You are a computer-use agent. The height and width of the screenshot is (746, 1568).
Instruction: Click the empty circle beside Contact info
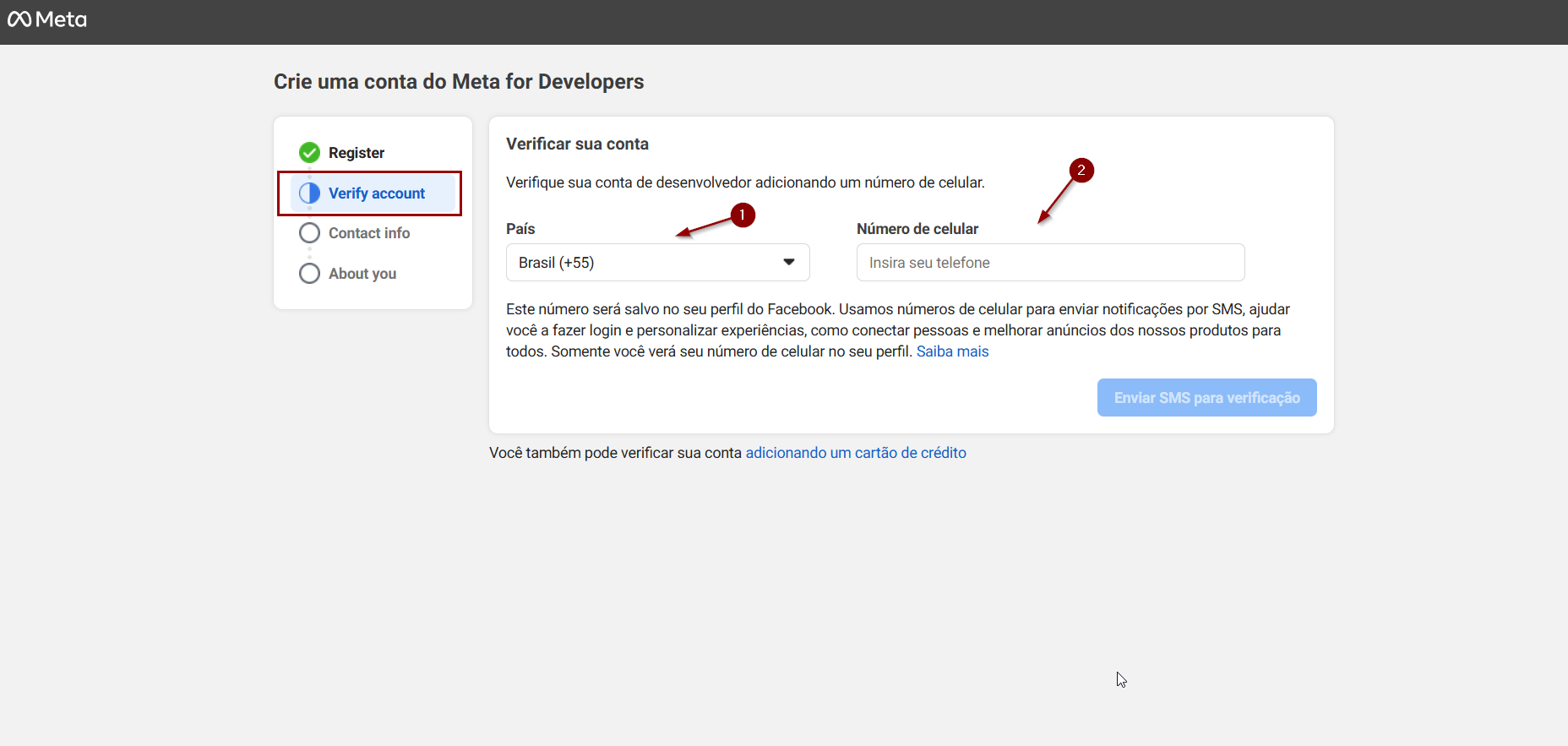click(309, 233)
